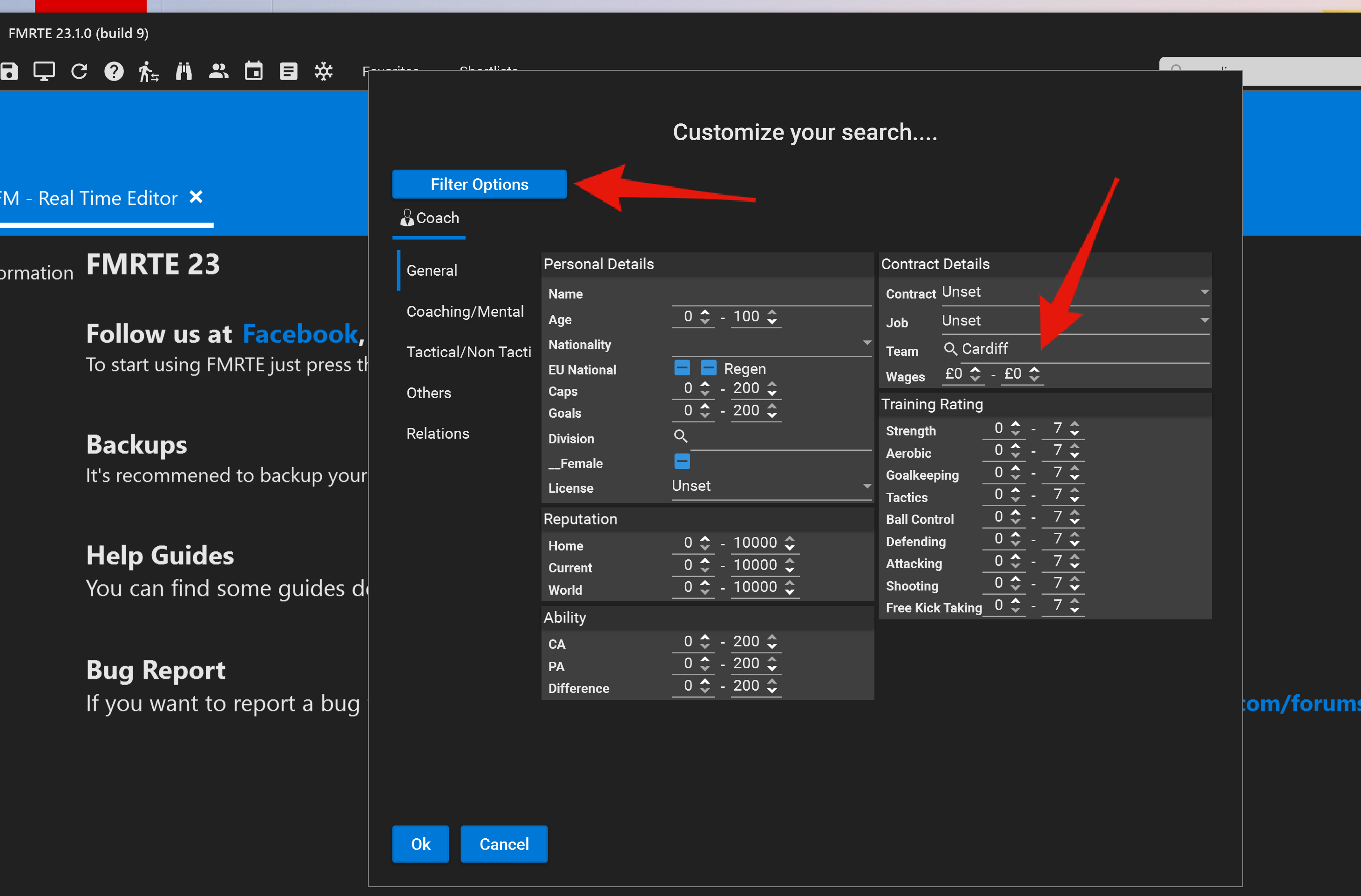Image resolution: width=1361 pixels, height=896 pixels.
Task: Click the Division search magnifier icon
Action: [681, 436]
